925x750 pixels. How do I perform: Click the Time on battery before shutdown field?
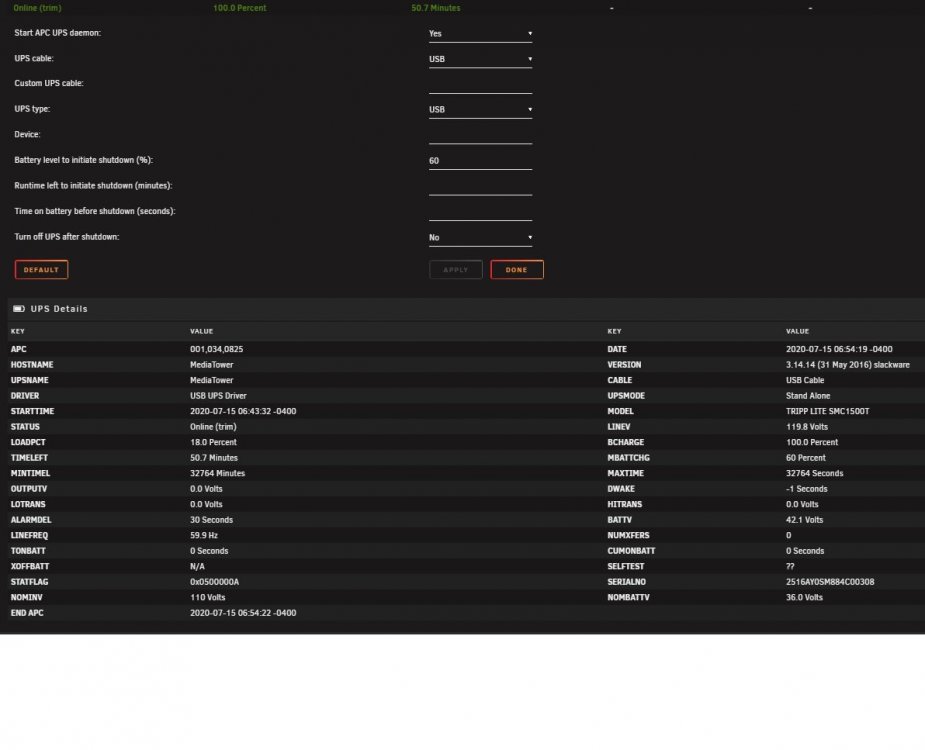pyautogui.click(x=480, y=212)
